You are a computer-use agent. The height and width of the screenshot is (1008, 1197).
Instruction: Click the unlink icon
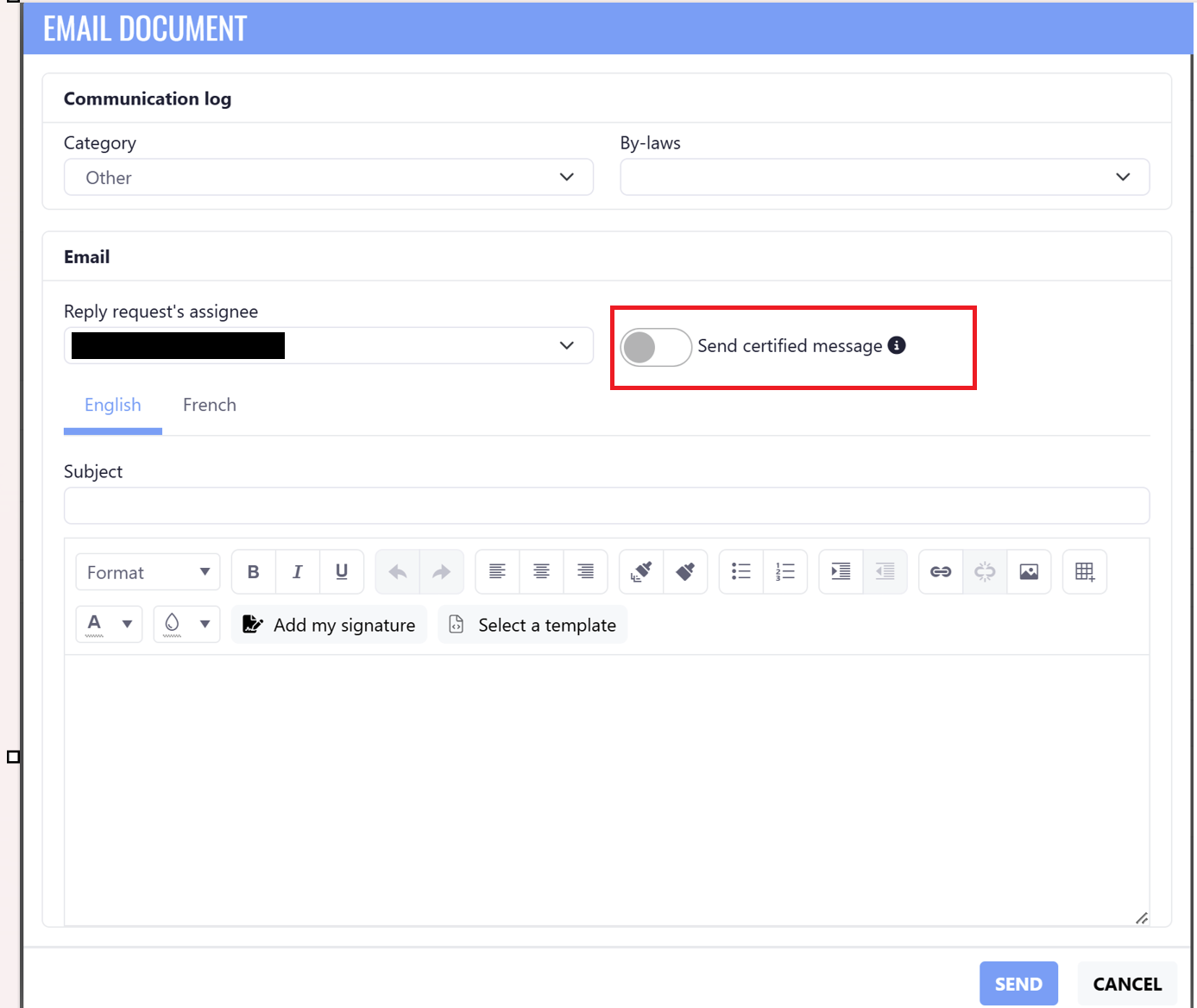985,571
